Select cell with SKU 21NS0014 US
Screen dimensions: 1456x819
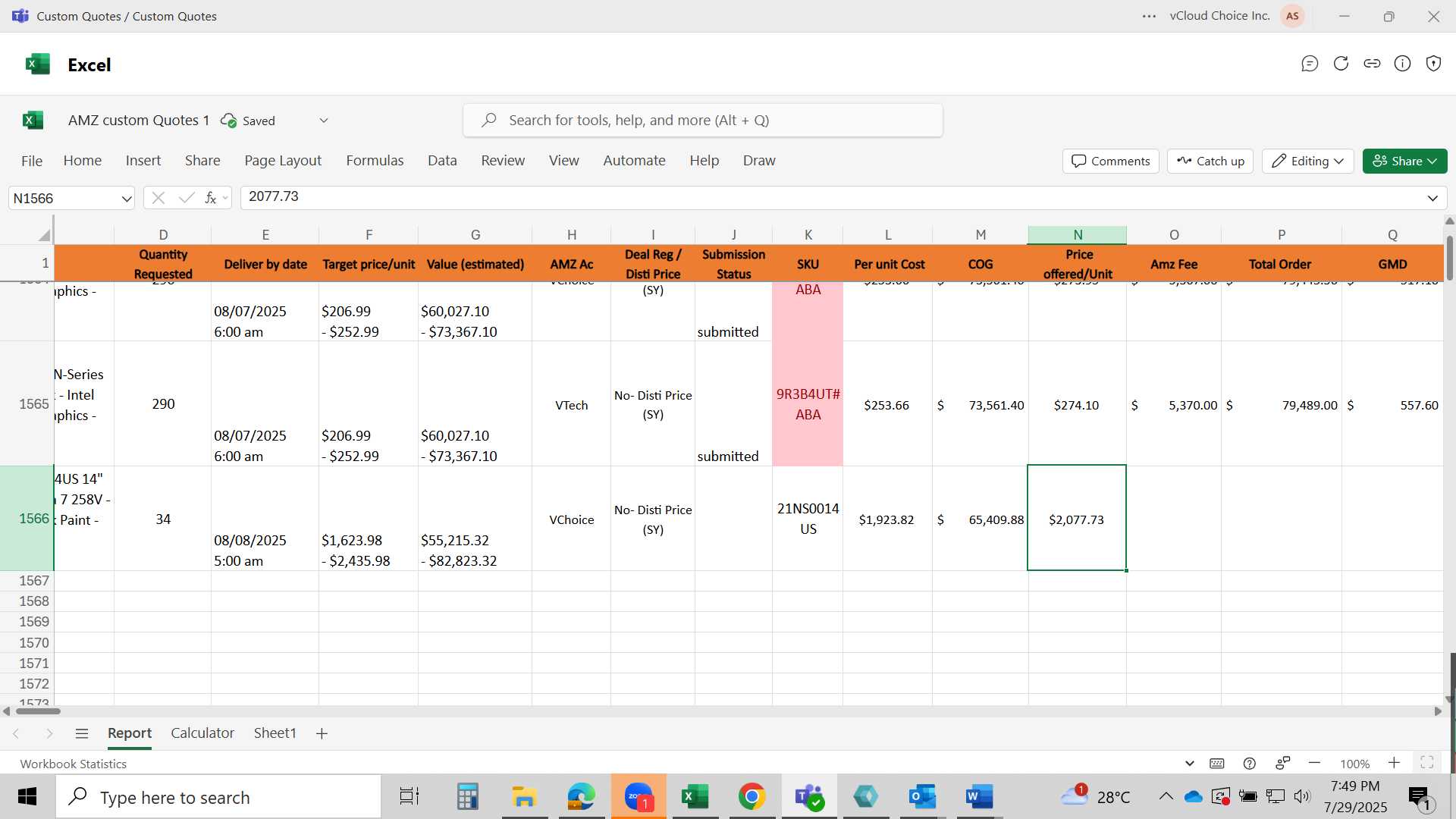coord(808,519)
